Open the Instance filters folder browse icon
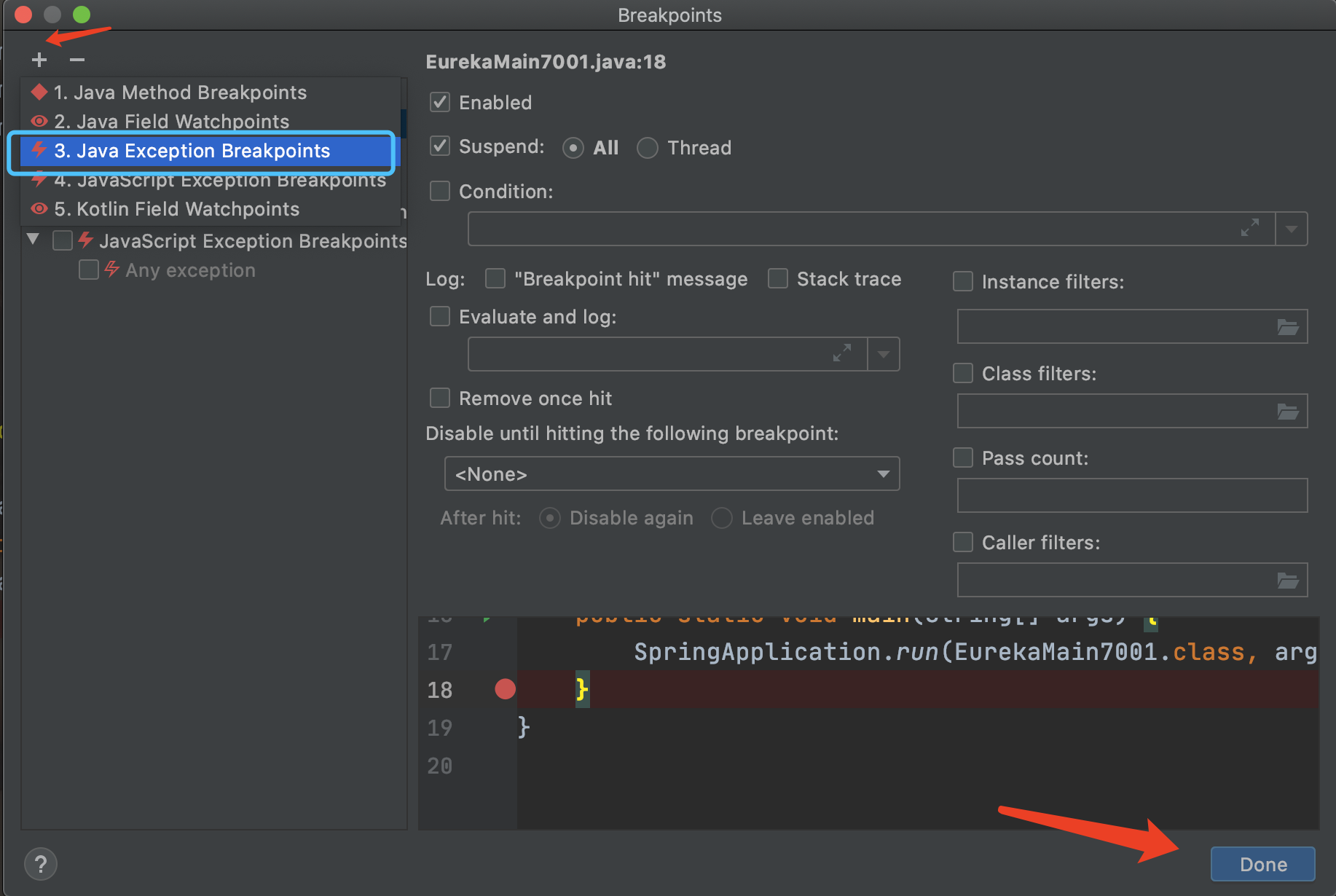 1288,327
